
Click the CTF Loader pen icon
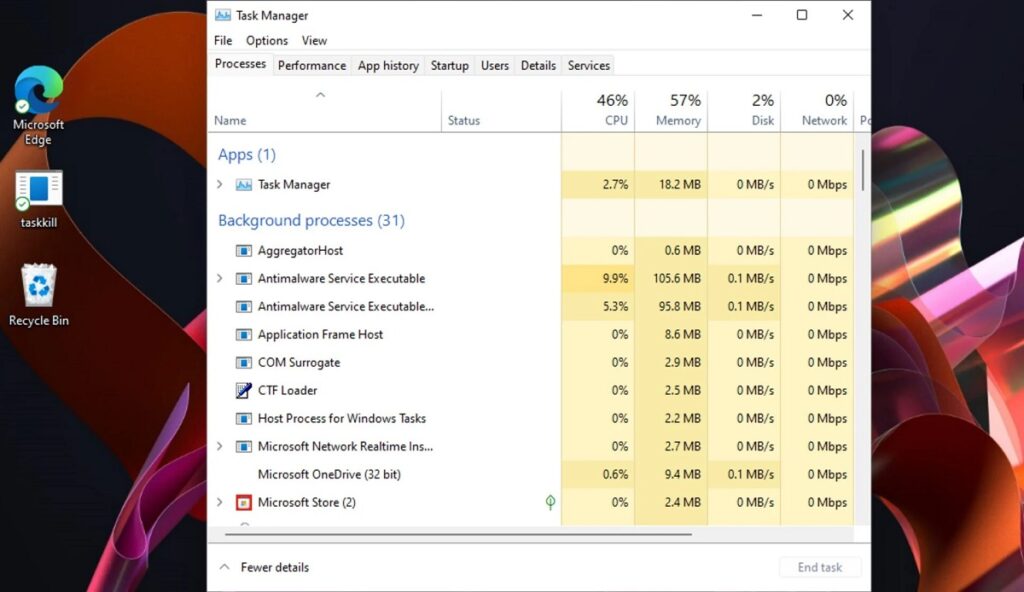coord(244,391)
